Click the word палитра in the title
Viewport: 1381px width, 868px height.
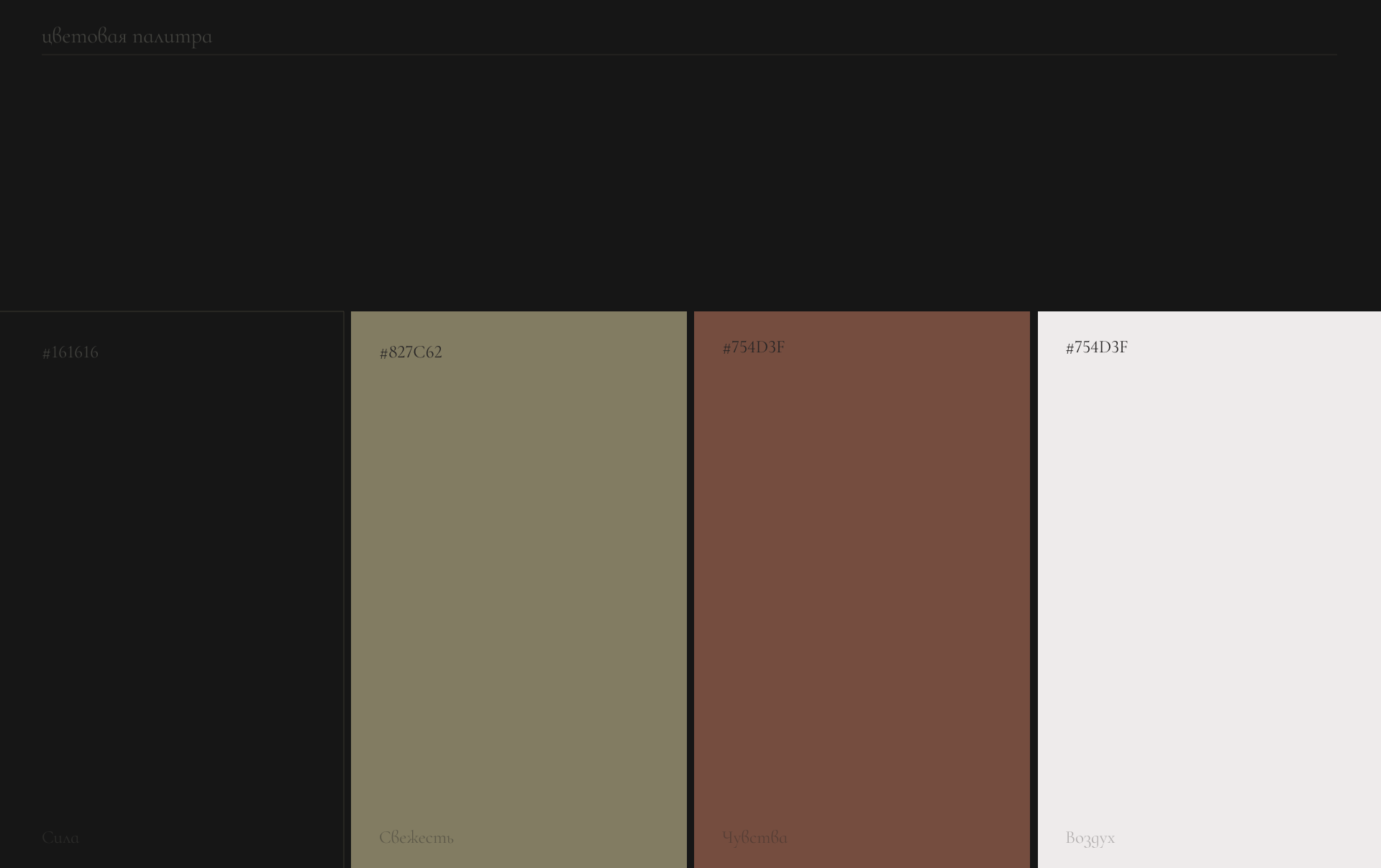point(173,37)
